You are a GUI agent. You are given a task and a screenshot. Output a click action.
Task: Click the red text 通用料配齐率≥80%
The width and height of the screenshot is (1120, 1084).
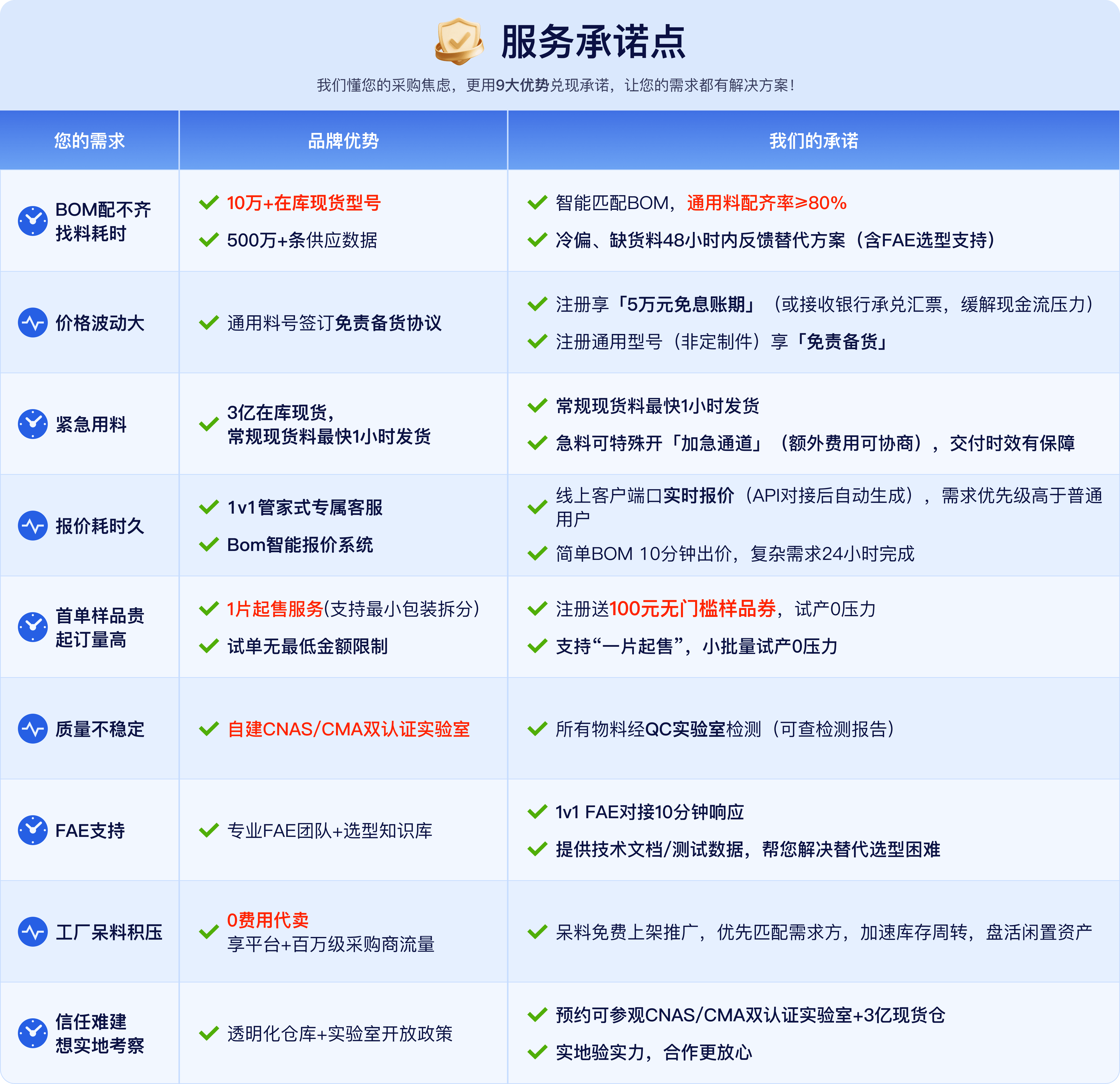767,203
